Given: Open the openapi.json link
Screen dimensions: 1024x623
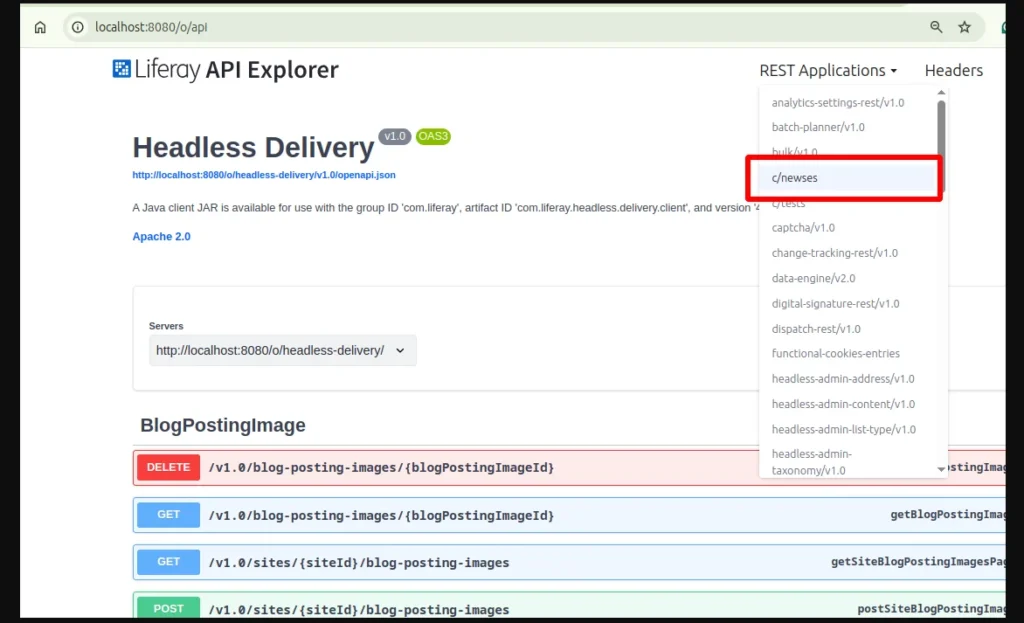Looking at the screenshot, I should [x=264, y=175].
